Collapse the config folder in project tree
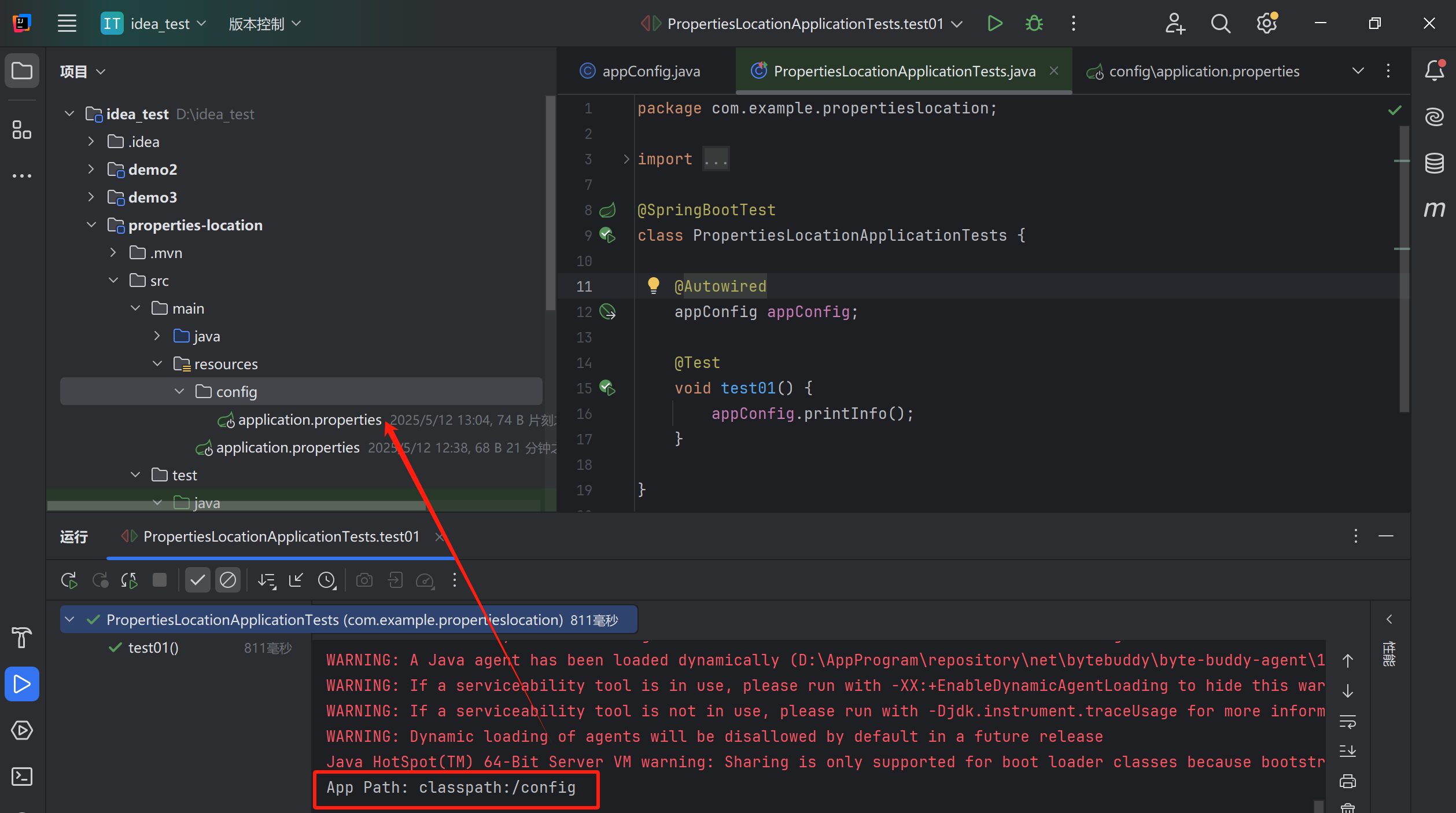Viewport: 1456px width, 813px height. (179, 392)
